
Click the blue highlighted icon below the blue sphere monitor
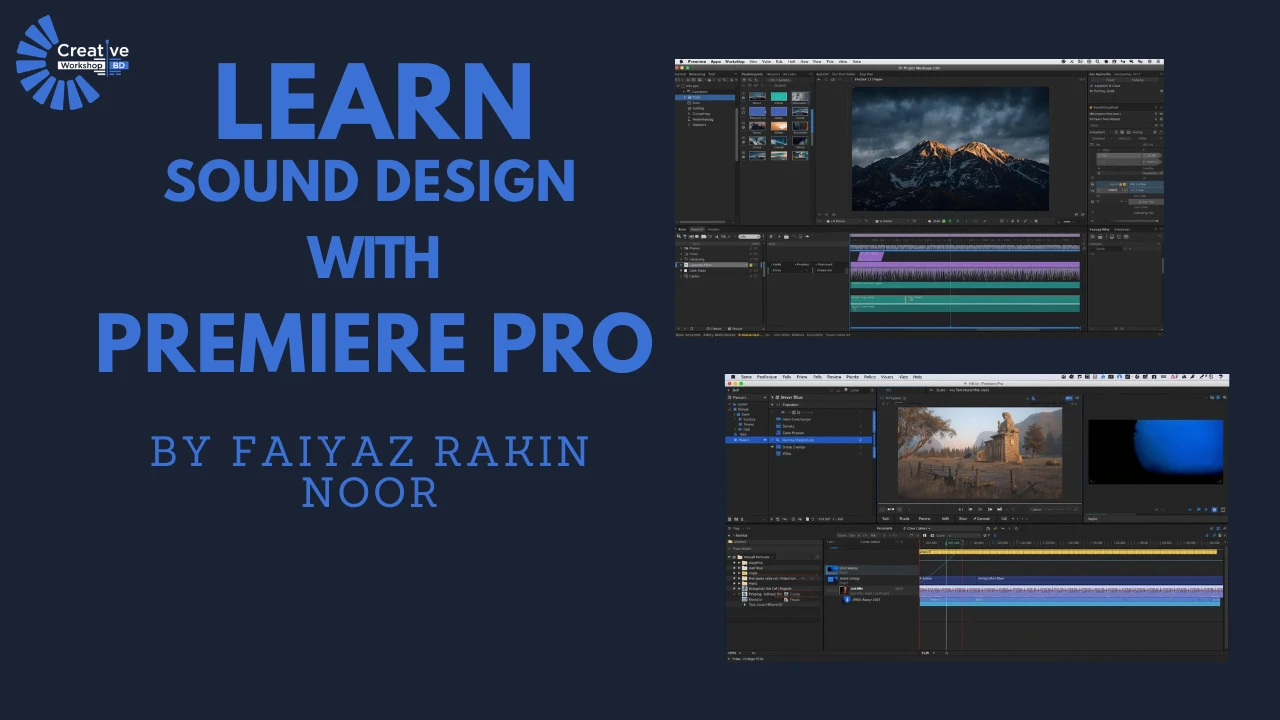[x=1215, y=510]
